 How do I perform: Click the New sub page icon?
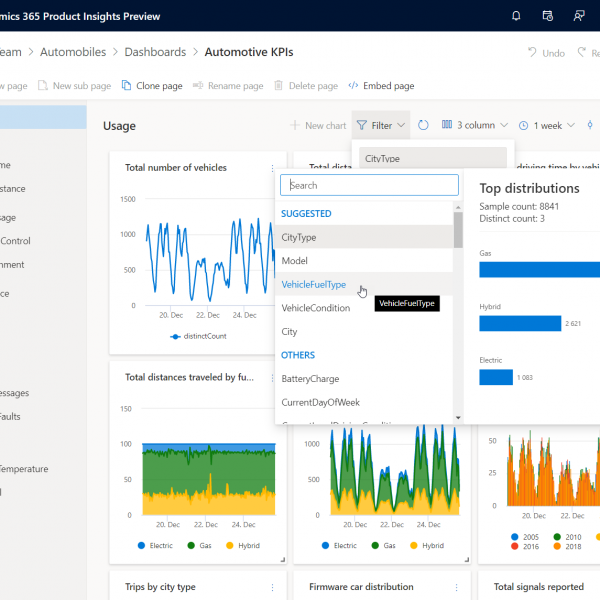tap(42, 85)
